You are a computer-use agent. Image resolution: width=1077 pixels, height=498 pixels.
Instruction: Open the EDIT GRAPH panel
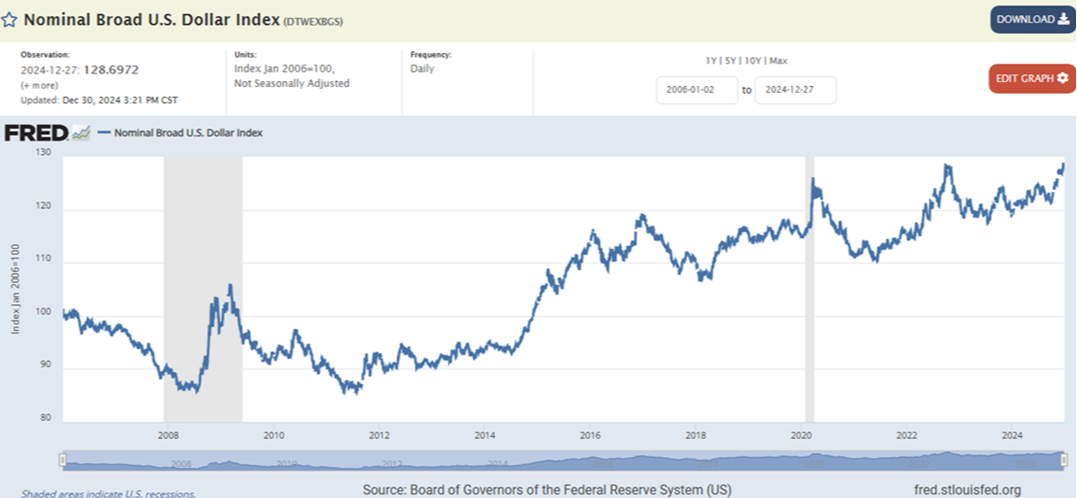(x=1033, y=78)
